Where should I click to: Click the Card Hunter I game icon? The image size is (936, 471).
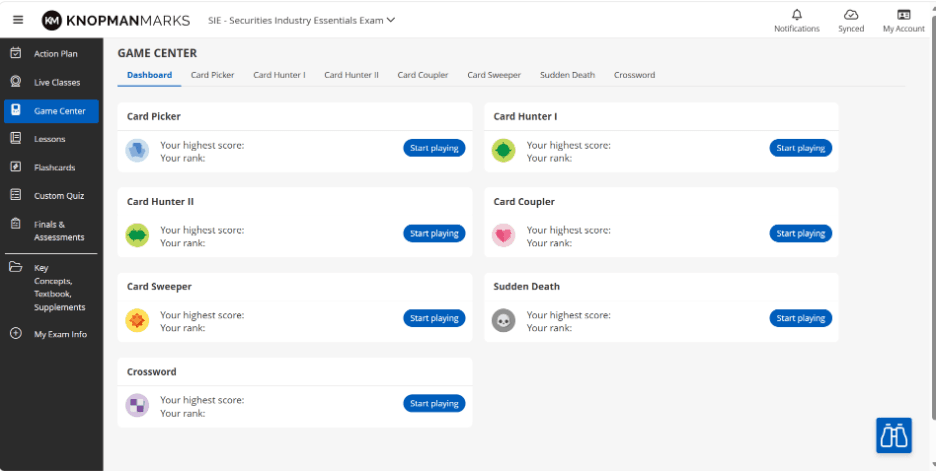coord(503,150)
